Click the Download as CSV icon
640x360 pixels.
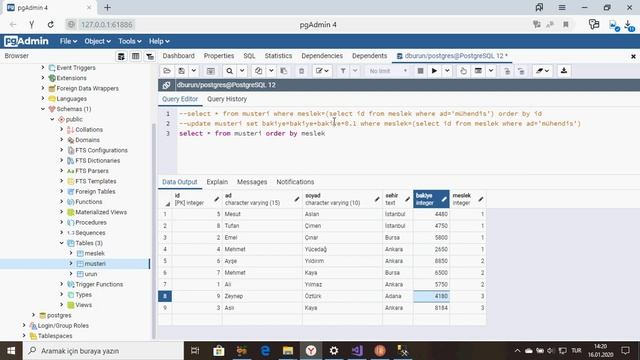pos(564,71)
